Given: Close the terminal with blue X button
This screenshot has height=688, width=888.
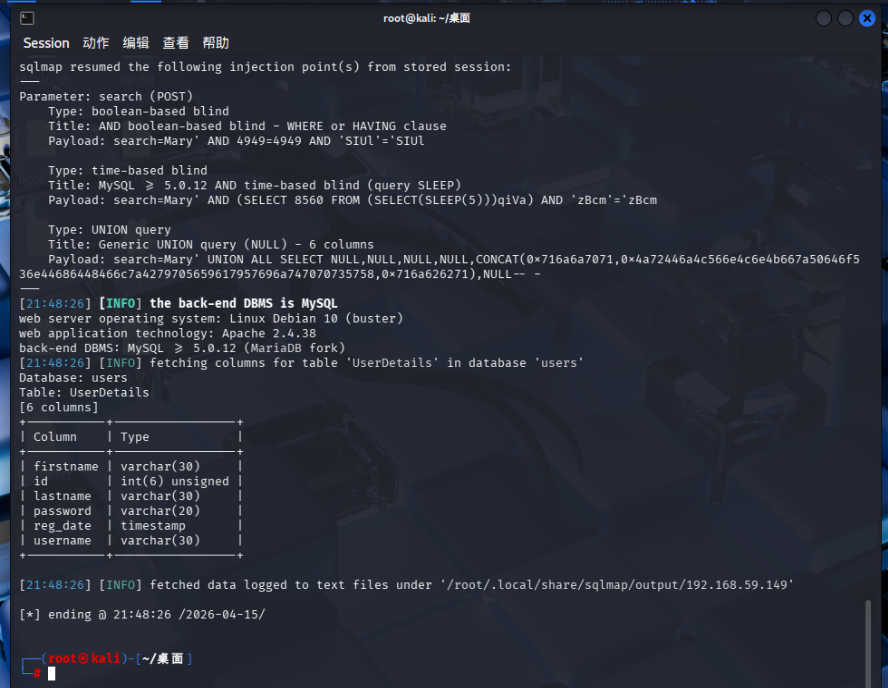Looking at the screenshot, I should coord(867,19).
